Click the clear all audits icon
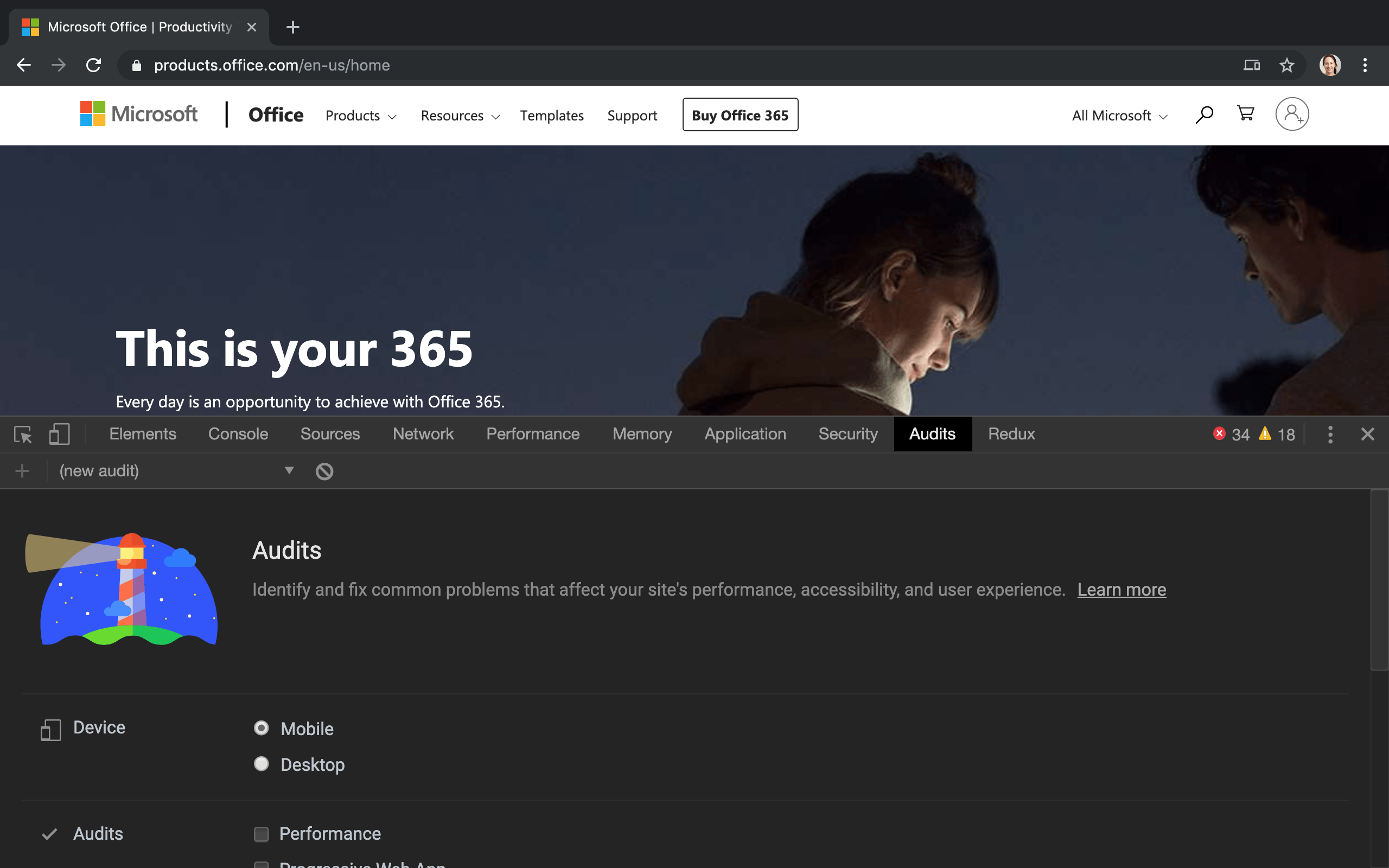The height and width of the screenshot is (868, 1389). coord(324,471)
